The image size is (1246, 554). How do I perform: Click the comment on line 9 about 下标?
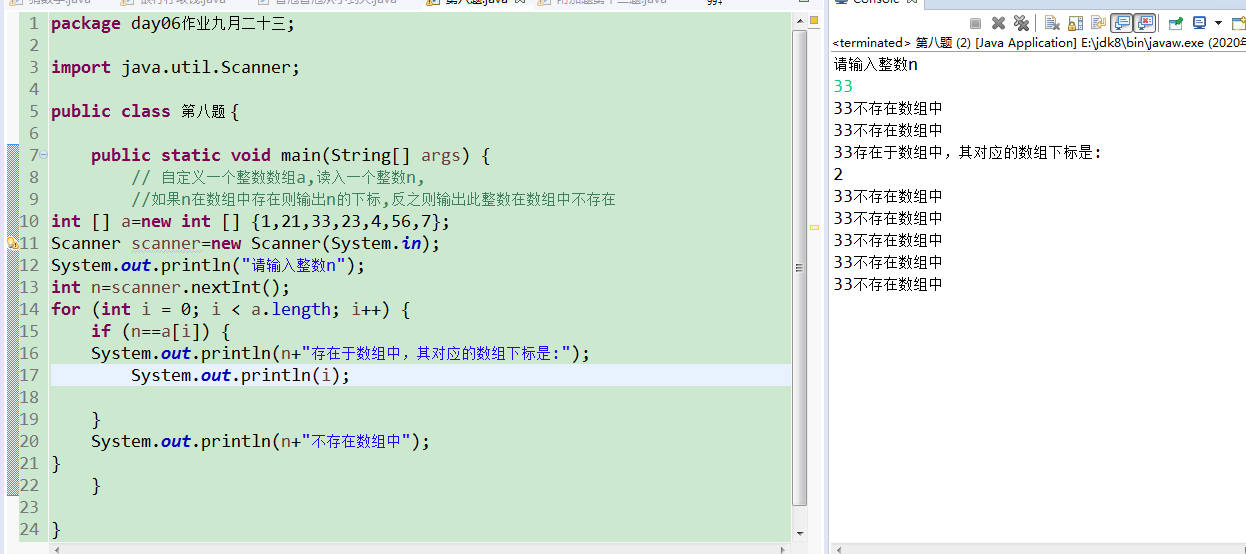click(x=373, y=199)
